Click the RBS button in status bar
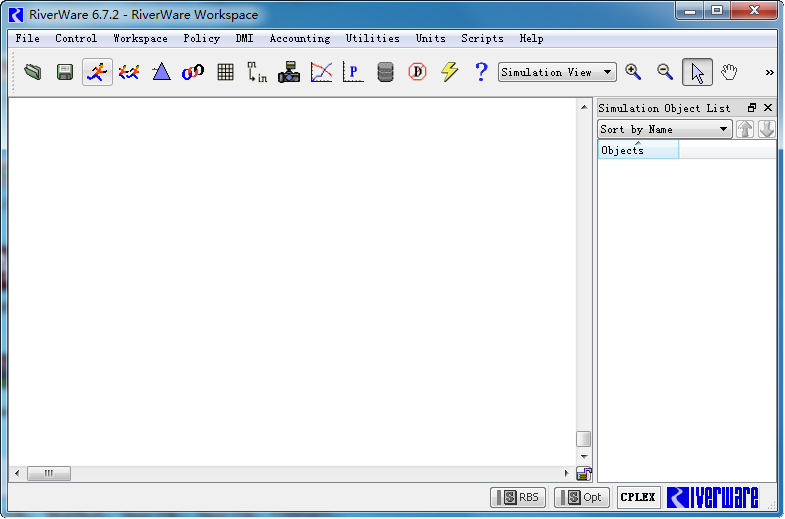Screen dimensions: 785x519 pyautogui.click(x=518, y=497)
